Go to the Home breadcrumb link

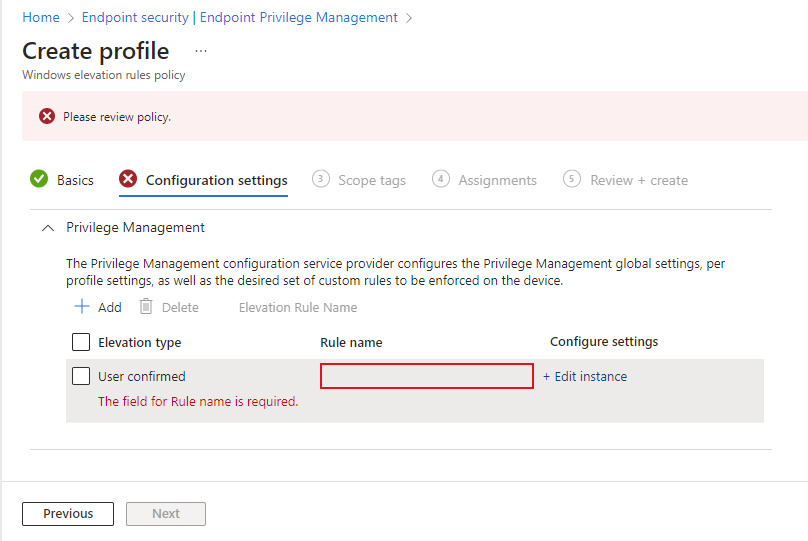pyautogui.click(x=41, y=18)
